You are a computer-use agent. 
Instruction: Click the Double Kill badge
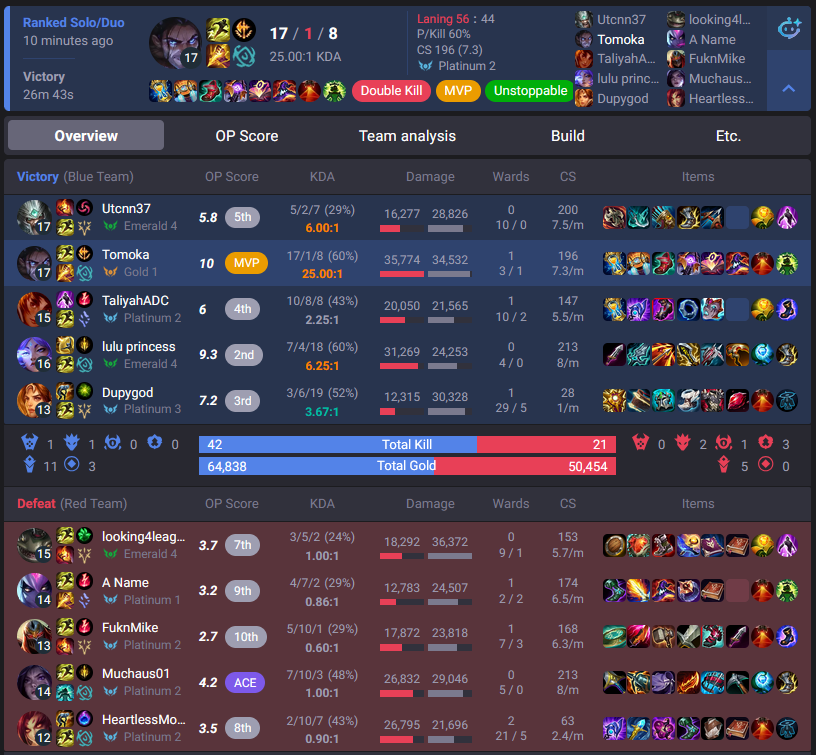(391, 91)
